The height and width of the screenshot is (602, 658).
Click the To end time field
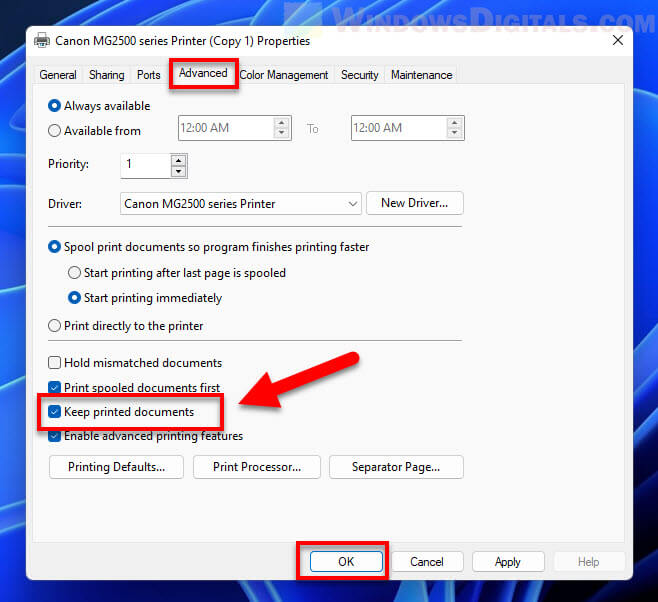pos(399,128)
